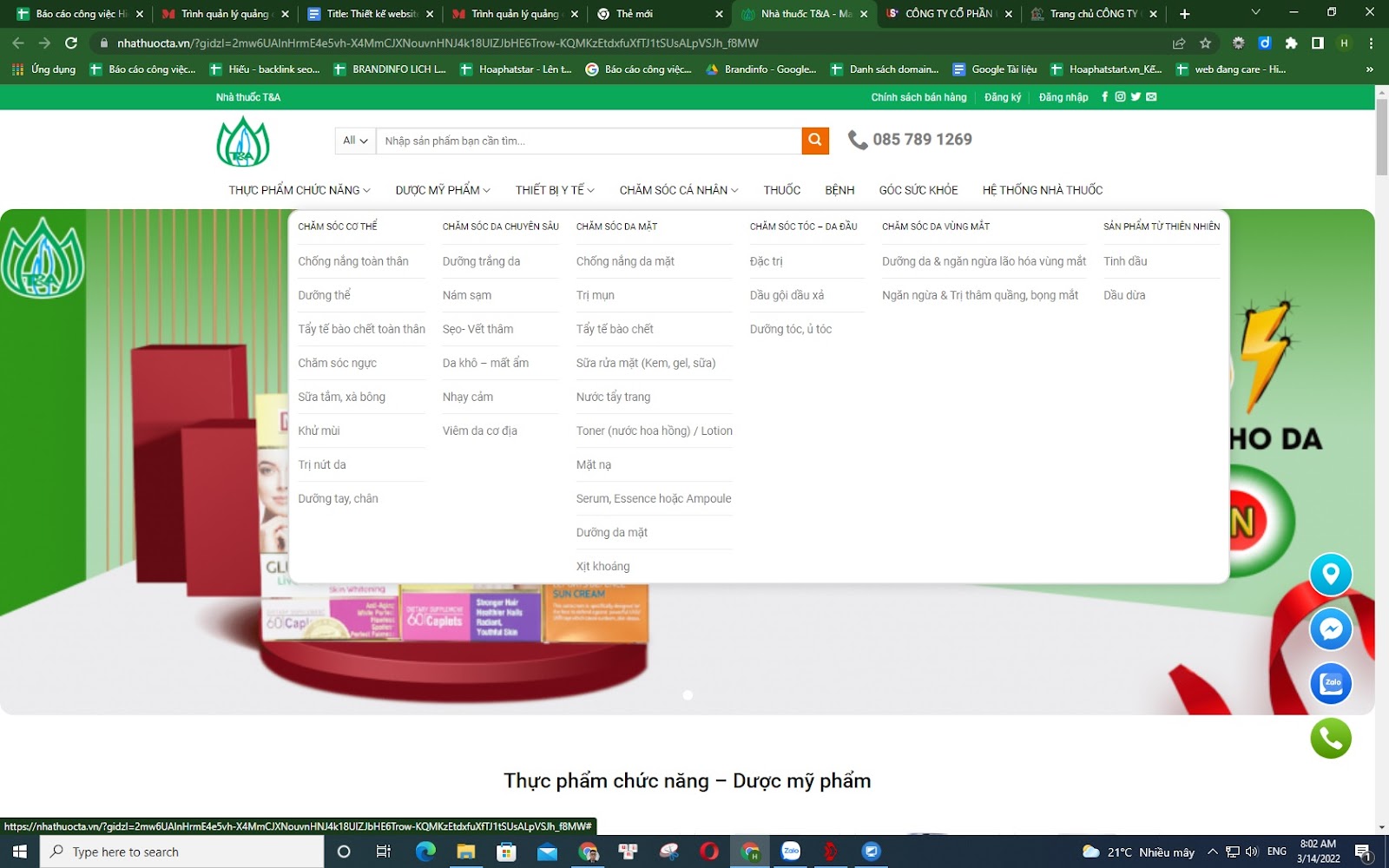Choose Nước tẩy trang in submenu
Image resolution: width=1389 pixels, height=868 pixels.
(x=613, y=397)
